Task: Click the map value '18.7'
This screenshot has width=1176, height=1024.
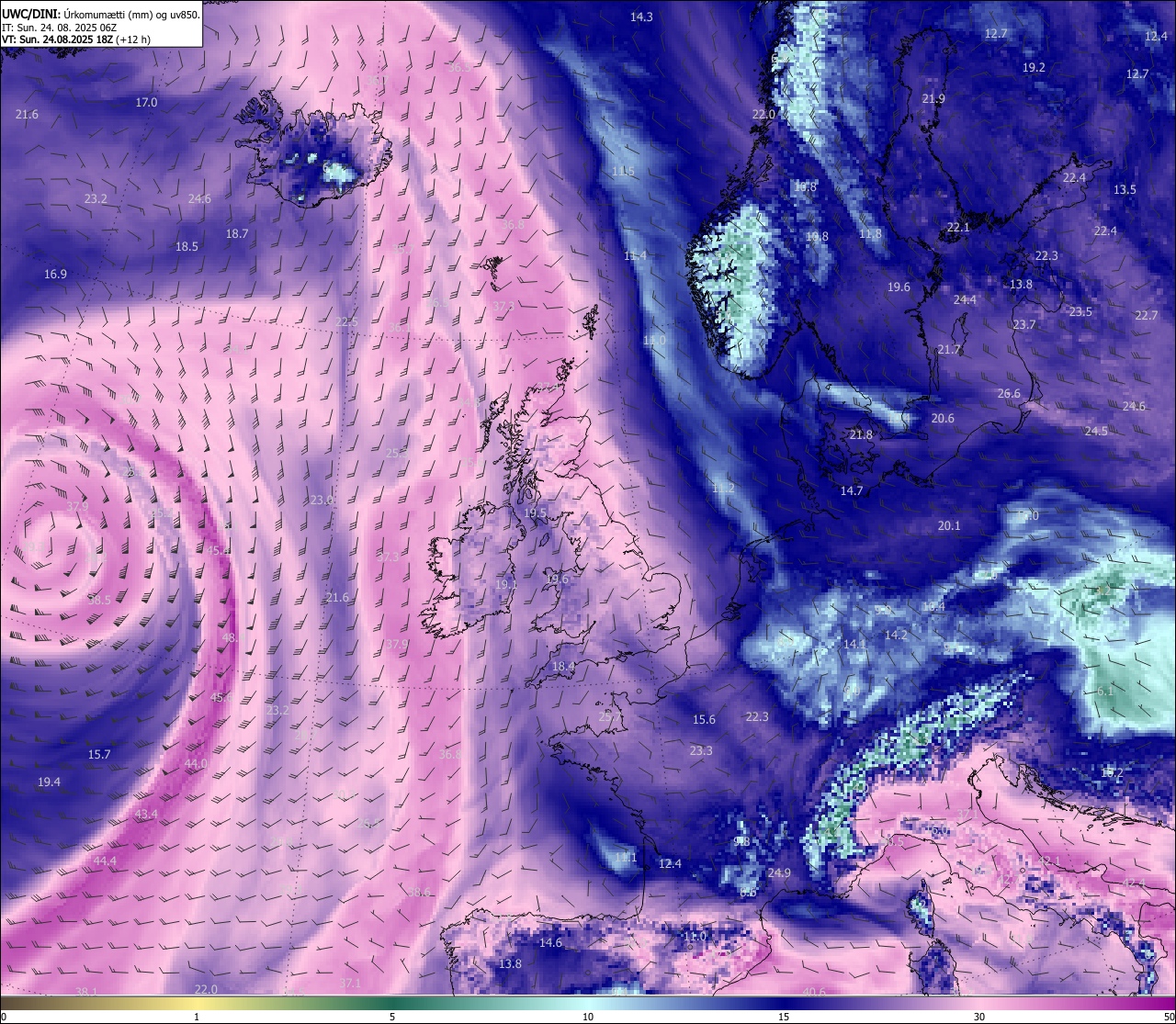Action: pos(237,234)
